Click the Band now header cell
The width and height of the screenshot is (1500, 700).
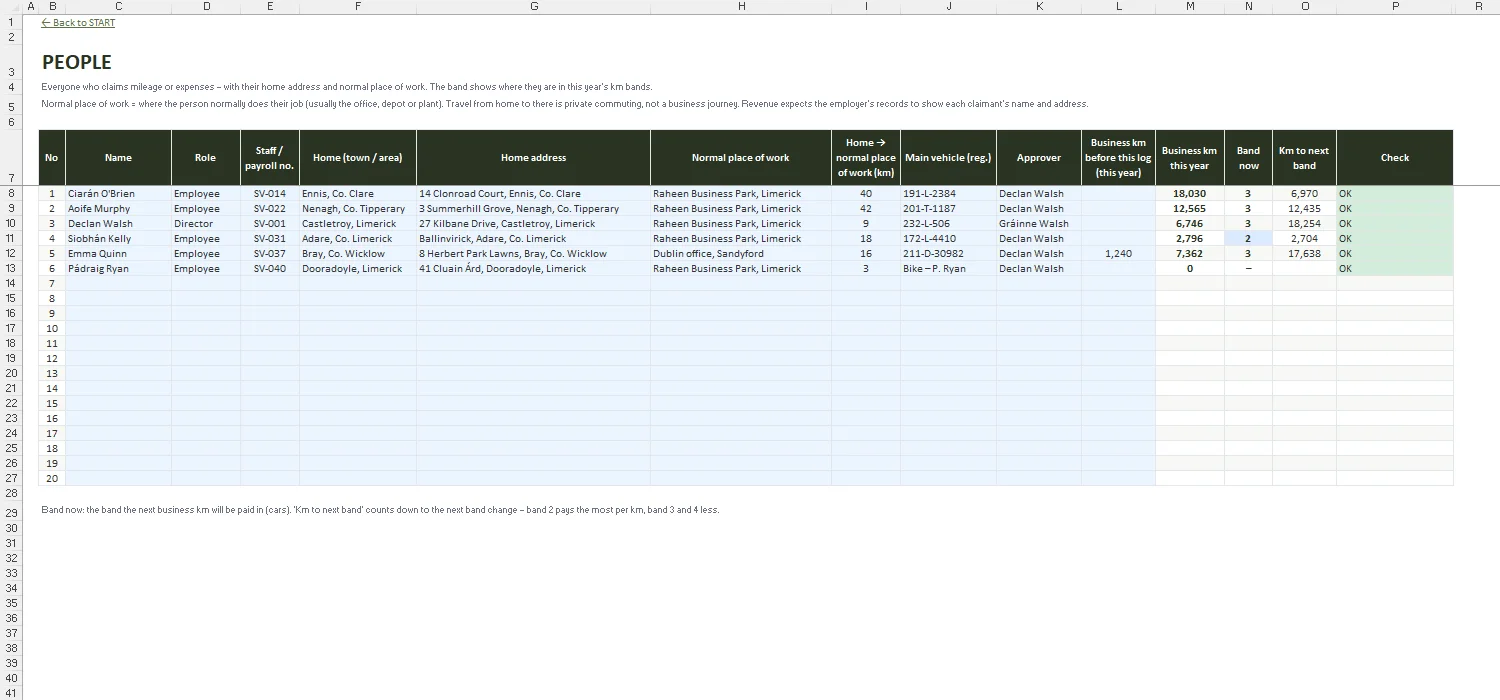pos(1248,157)
